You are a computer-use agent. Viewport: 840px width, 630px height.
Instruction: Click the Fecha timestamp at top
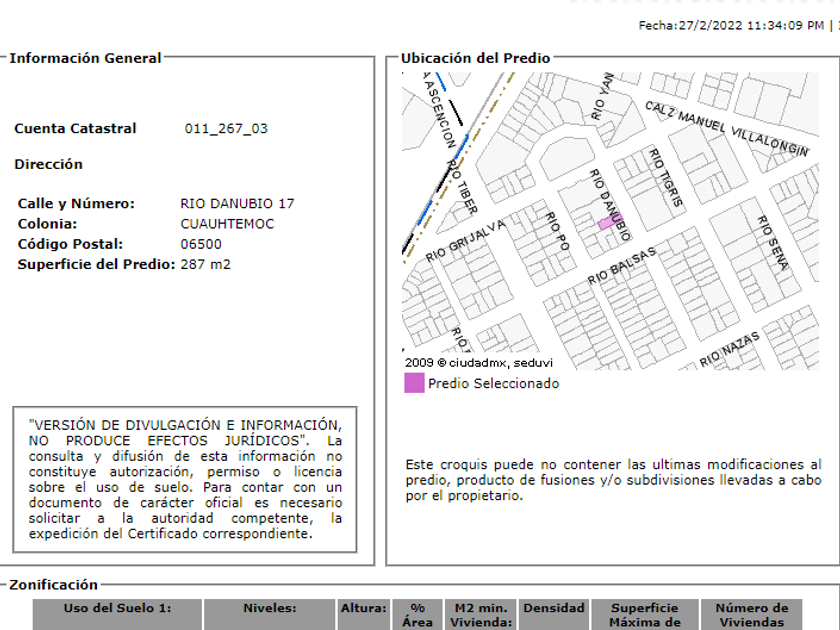(731, 25)
